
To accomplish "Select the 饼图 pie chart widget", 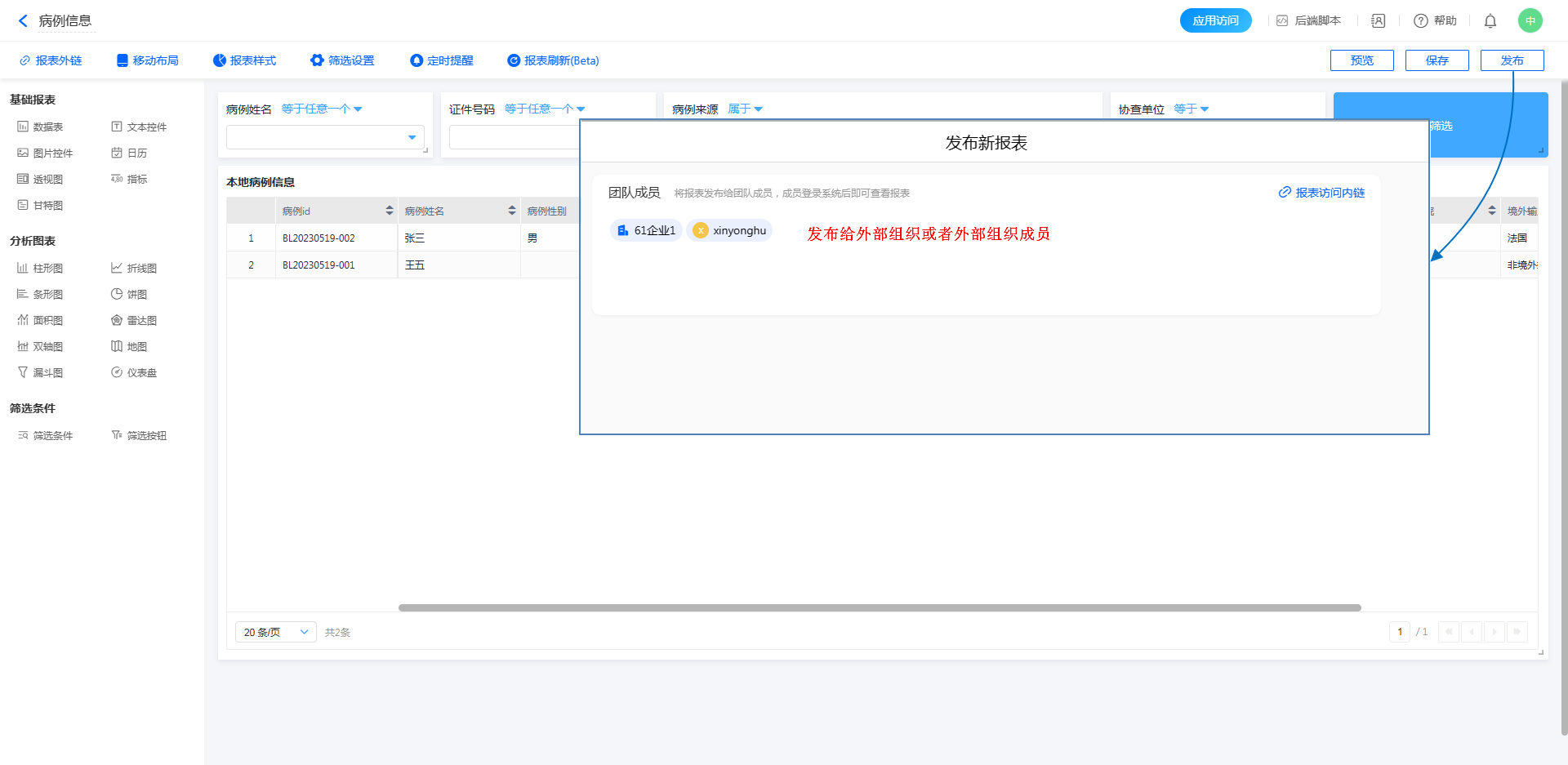I will tap(129, 294).
